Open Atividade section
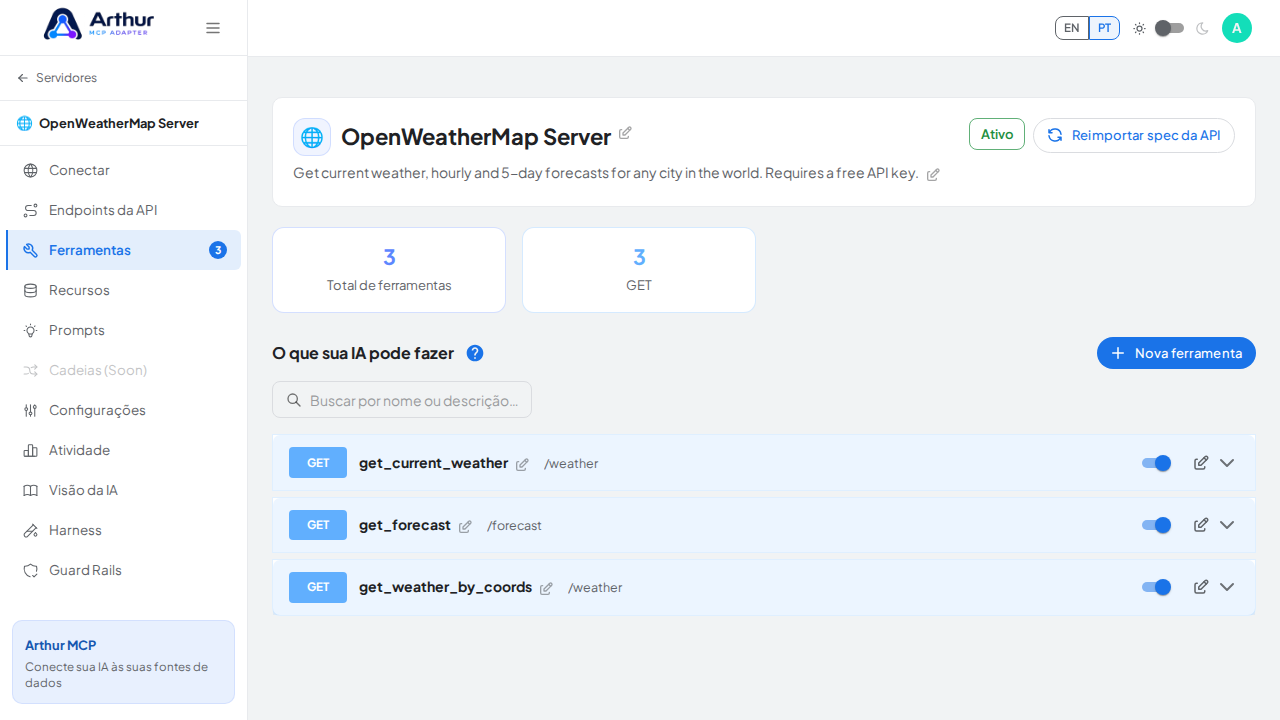Viewport: 1280px width, 720px height. [123, 450]
